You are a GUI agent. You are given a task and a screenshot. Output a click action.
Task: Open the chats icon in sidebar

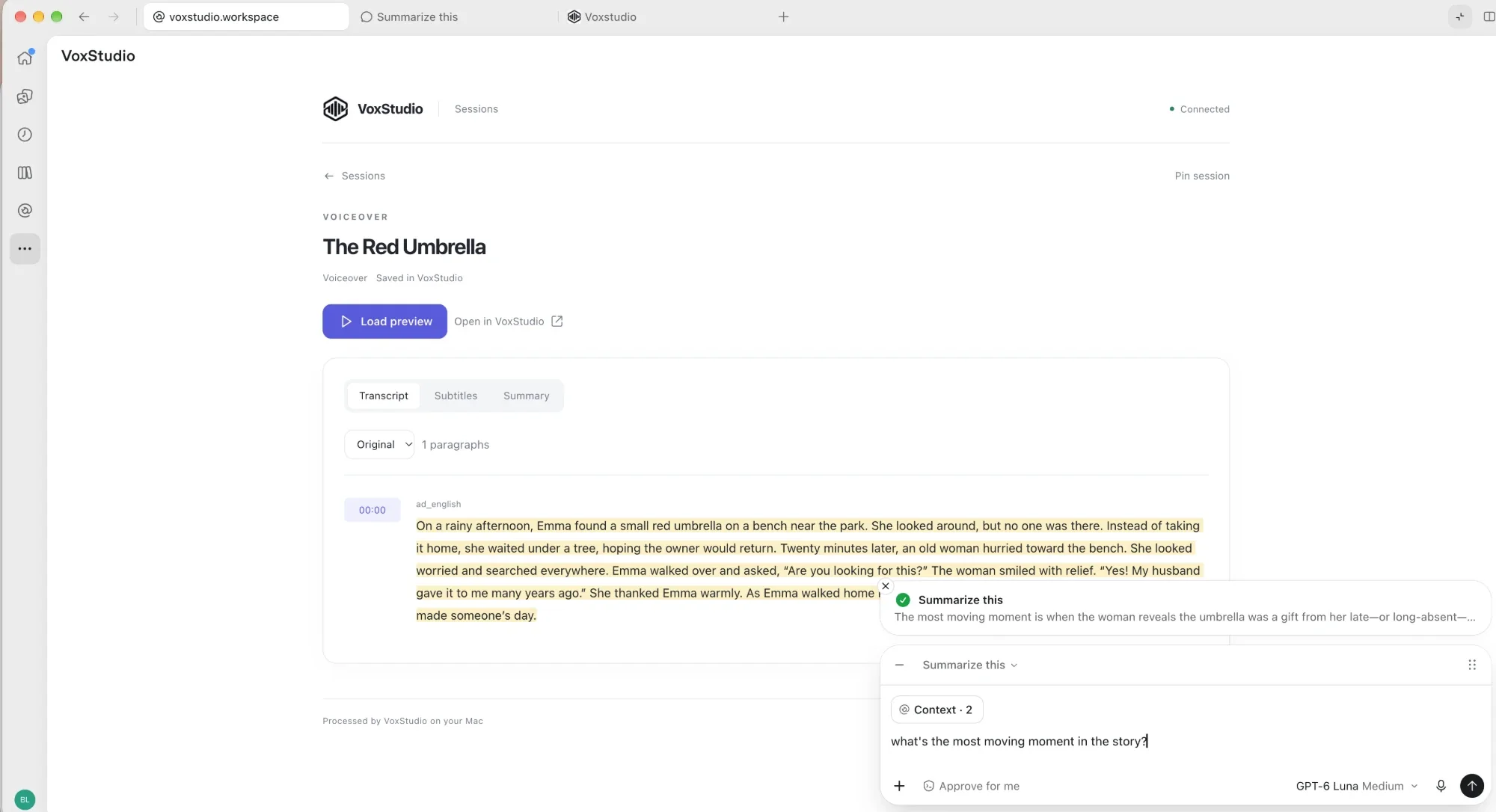click(25, 96)
